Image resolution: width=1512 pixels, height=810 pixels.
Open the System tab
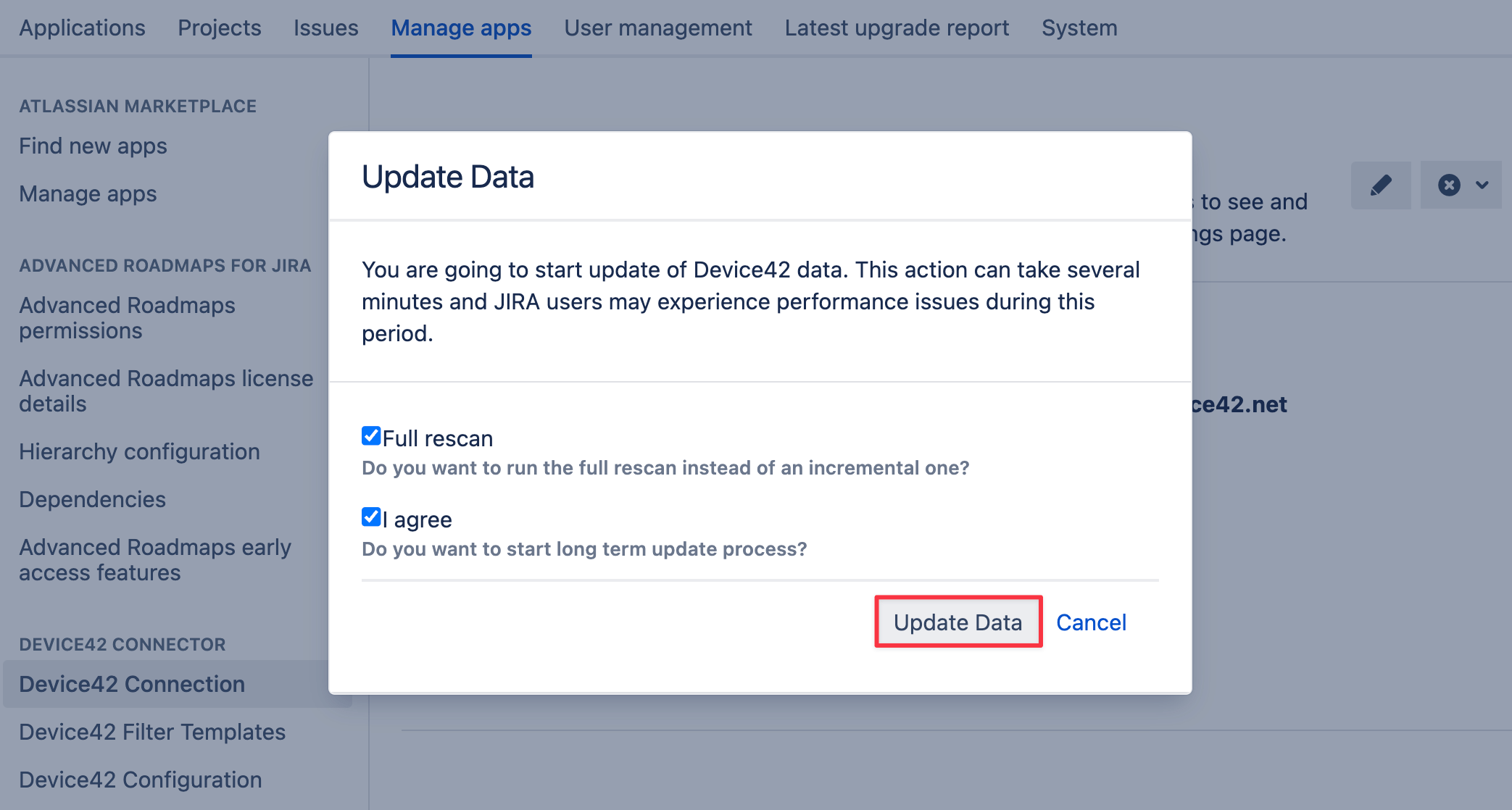click(1079, 28)
